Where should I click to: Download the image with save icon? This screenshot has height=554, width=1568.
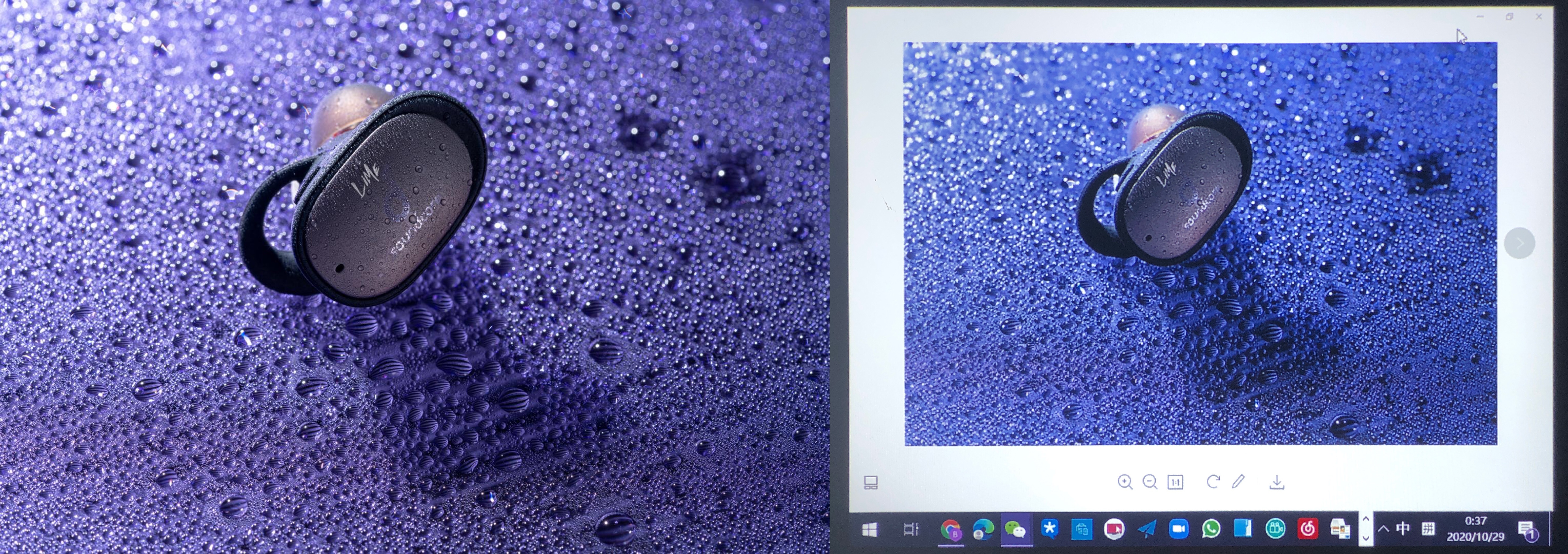click(x=1276, y=482)
